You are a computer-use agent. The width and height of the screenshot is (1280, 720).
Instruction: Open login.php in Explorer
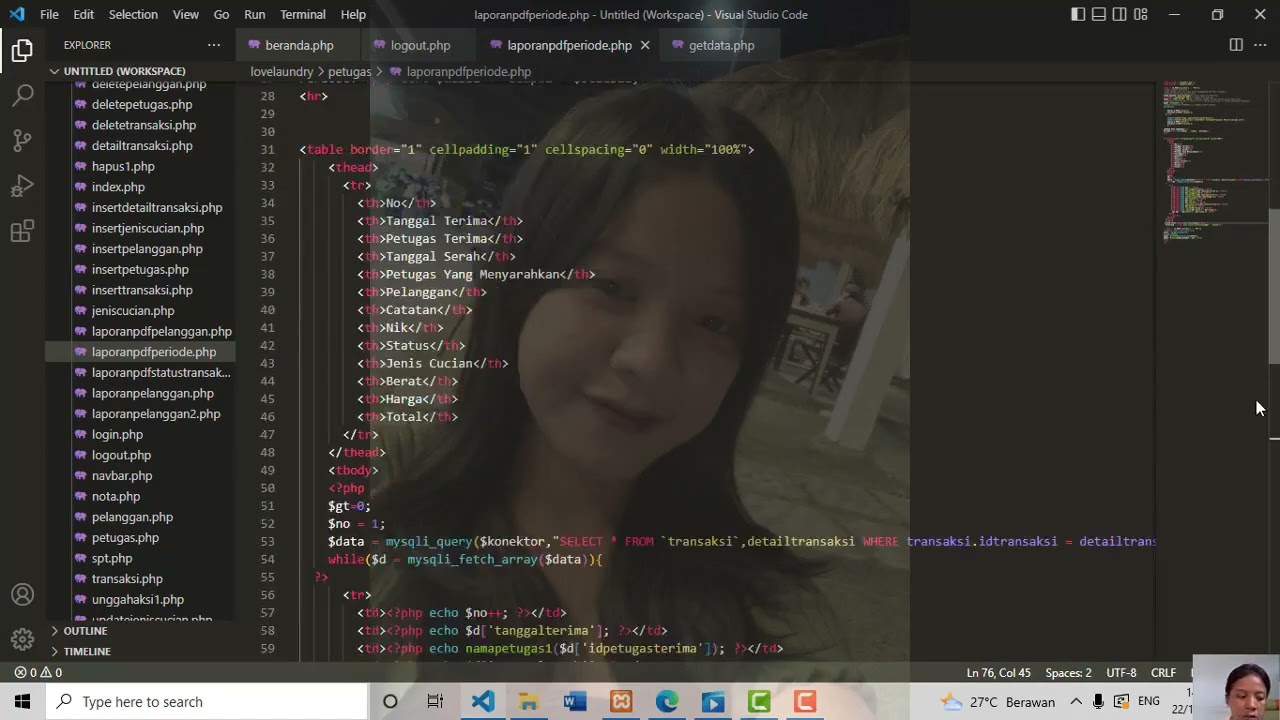(x=117, y=434)
